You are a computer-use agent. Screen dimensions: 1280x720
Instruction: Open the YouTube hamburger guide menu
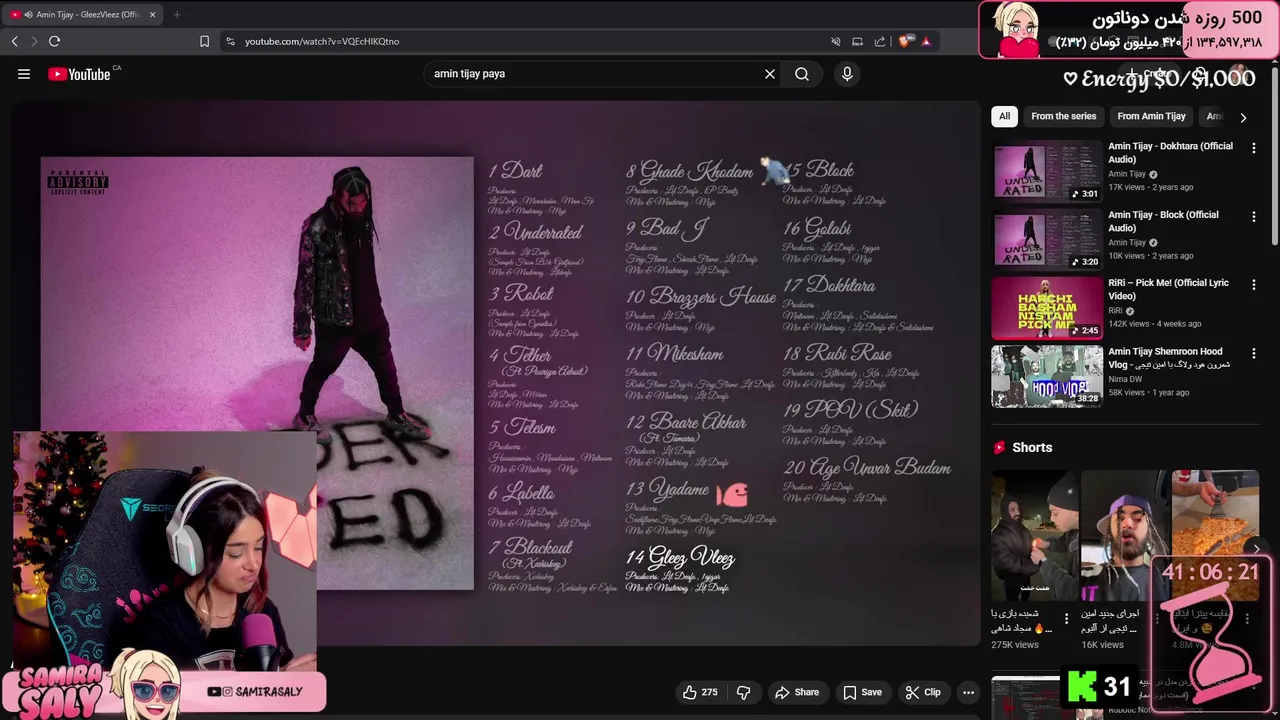24,74
